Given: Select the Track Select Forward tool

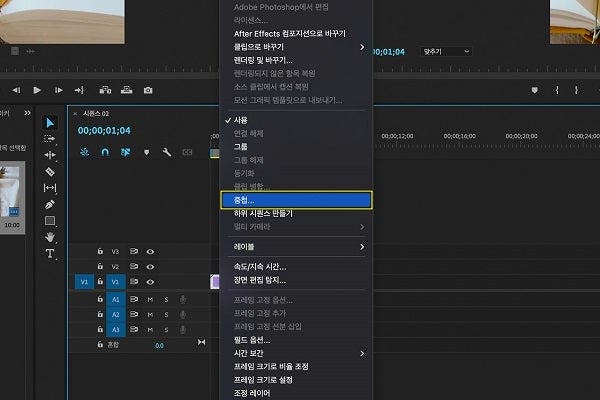Looking at the screenshot, I should coord(50,139).
